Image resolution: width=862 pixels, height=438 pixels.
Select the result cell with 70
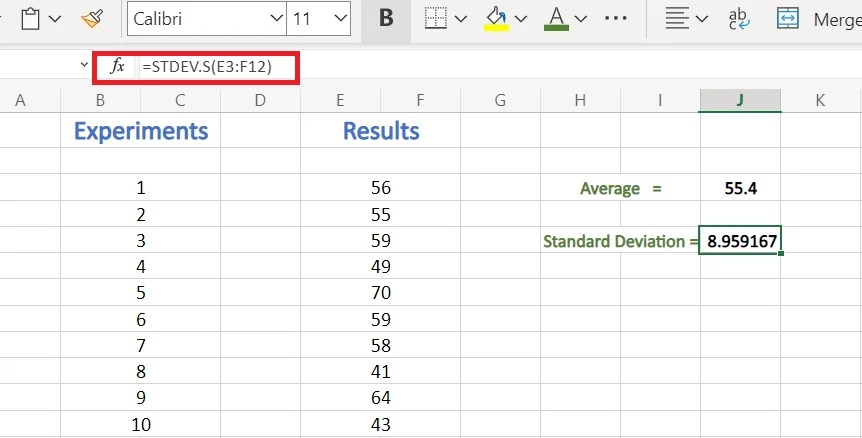tap(380, 293)
